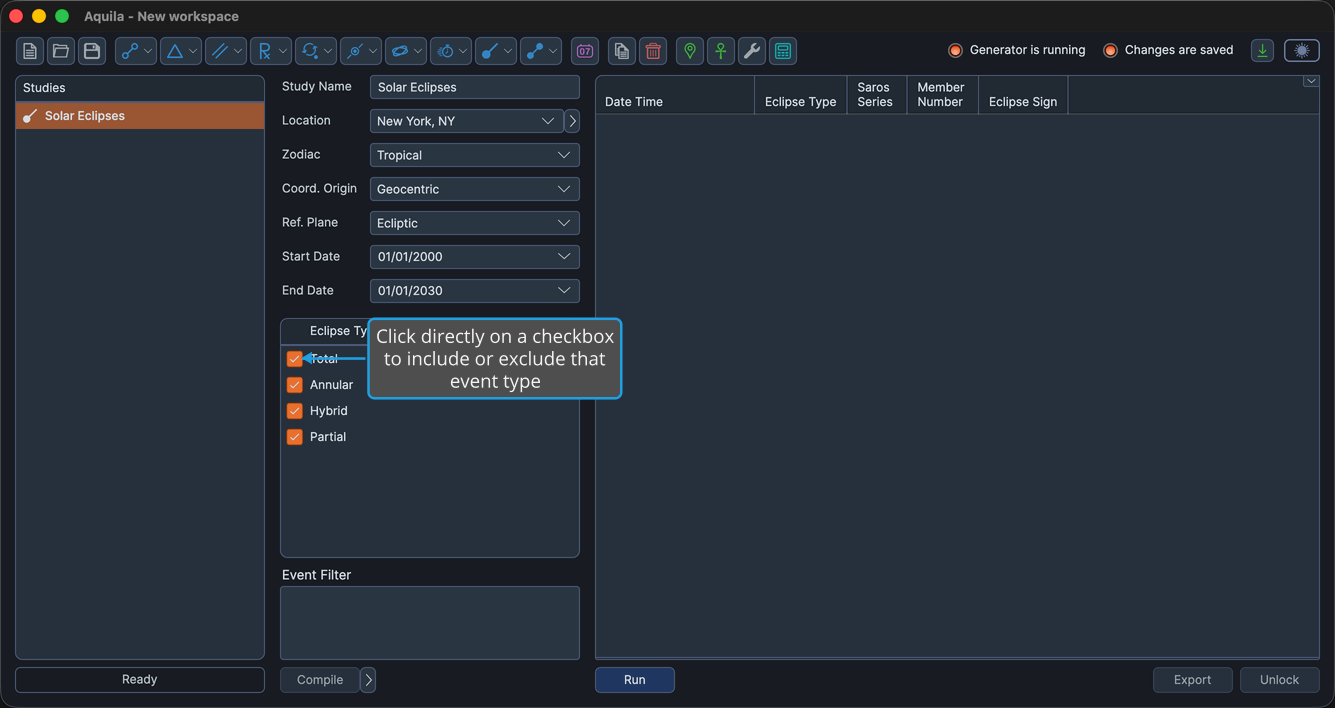Open the Zodiac dropdown set to Tropical
Viewport: 1335px width, 708px height.
click(x=475, y=155)
